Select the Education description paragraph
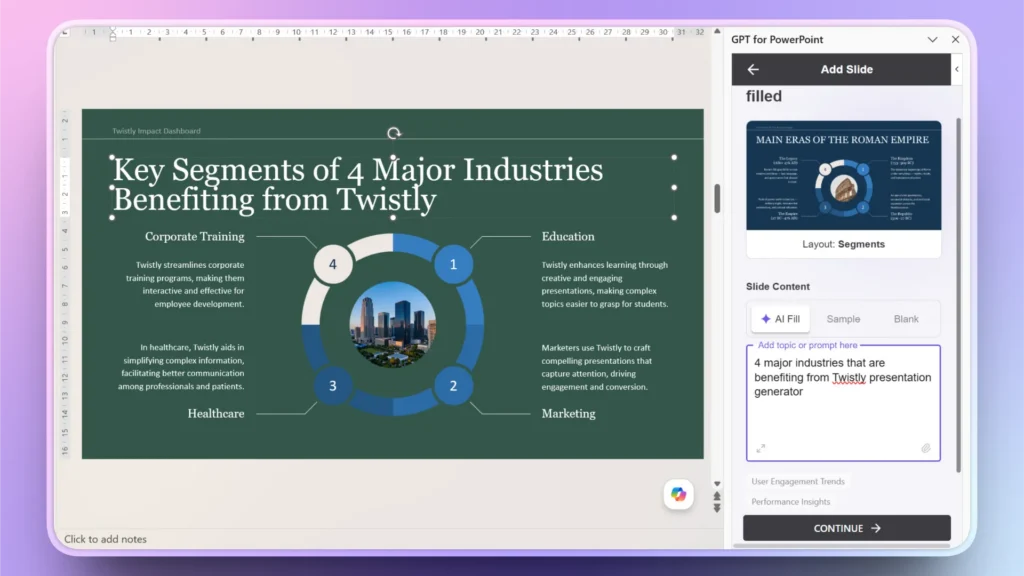Image resolution: width=1024 pixels, height=576 pixels. click(604, 284)
